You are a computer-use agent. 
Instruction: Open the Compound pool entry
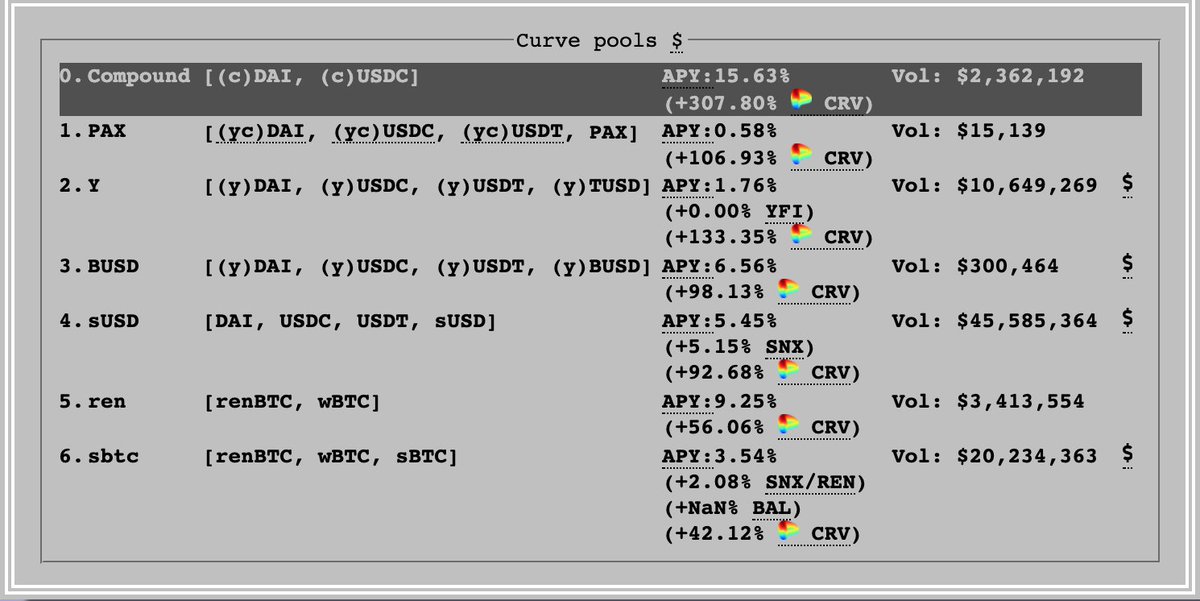600,89
